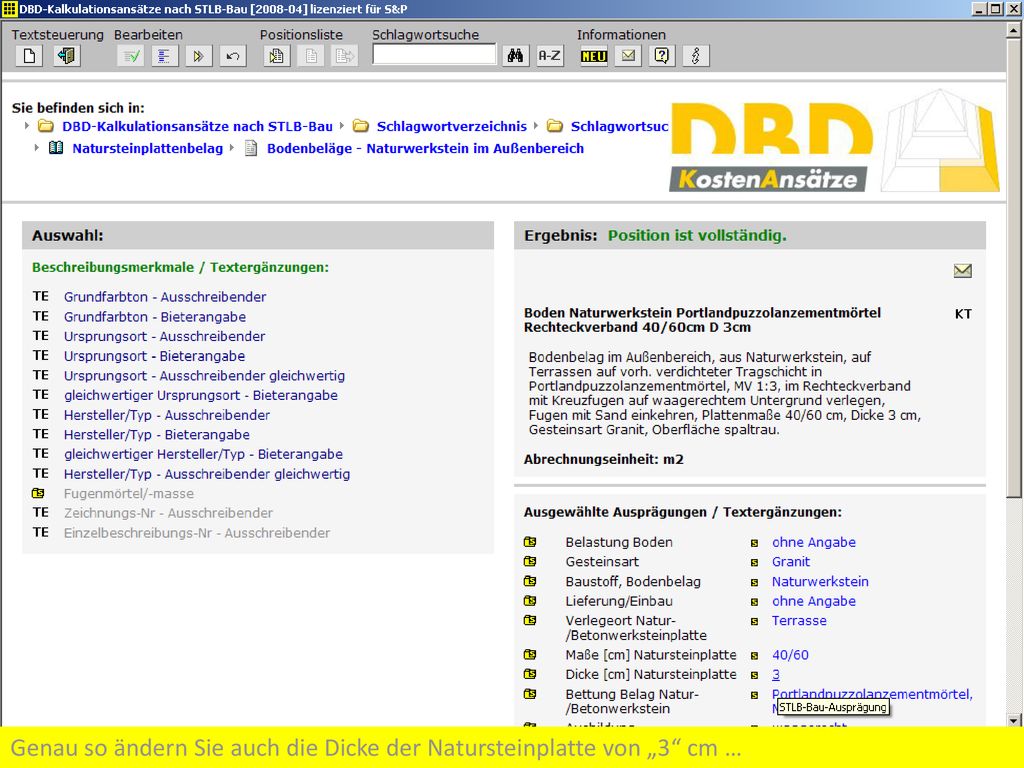The width and height of the screenshot is (1024, 768).
Task: Click the greyed Zeichnungs-Nr - Ausschreibender entry
Action: pos(168,513)
